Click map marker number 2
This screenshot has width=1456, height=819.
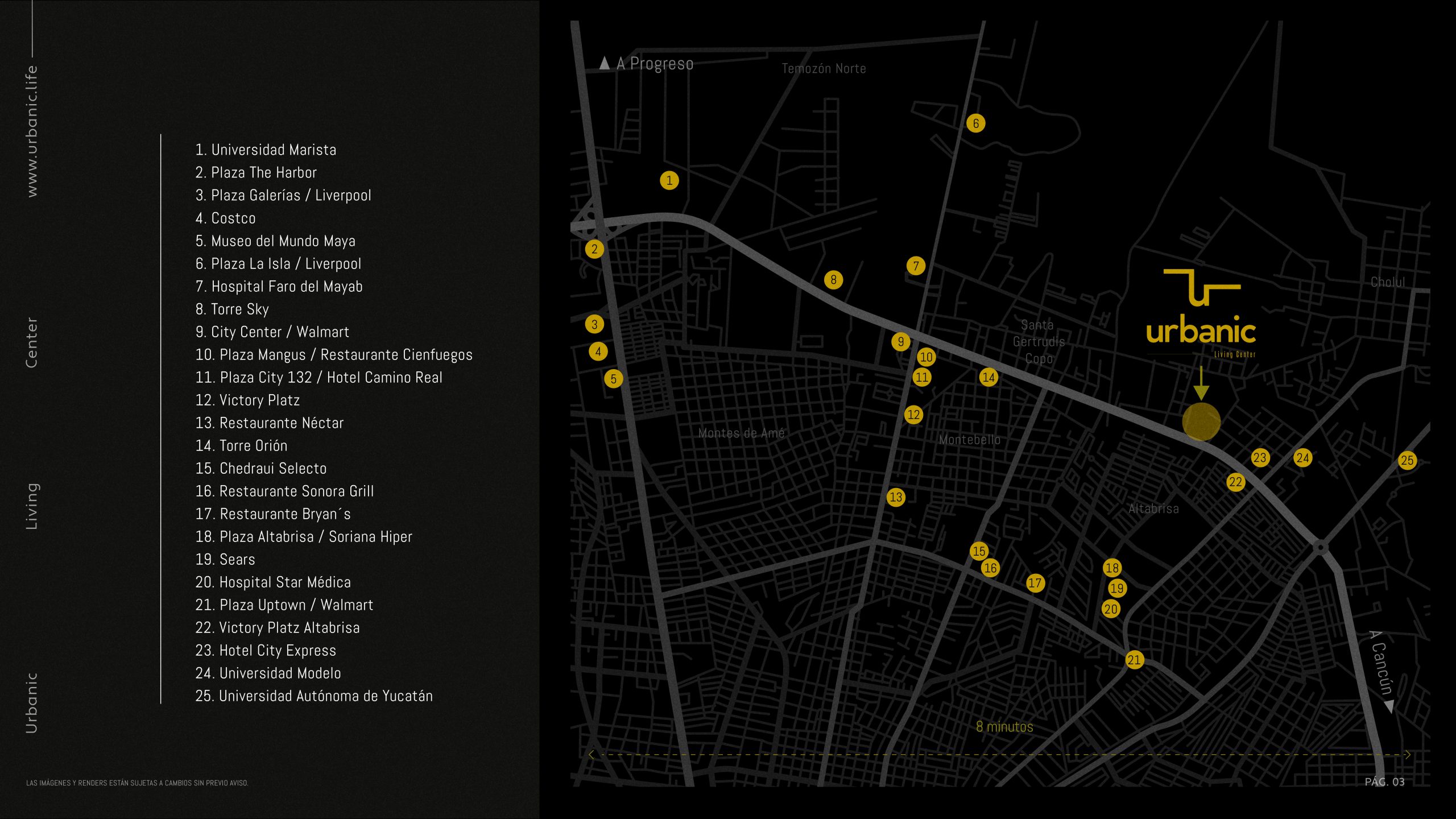(594, 249)
